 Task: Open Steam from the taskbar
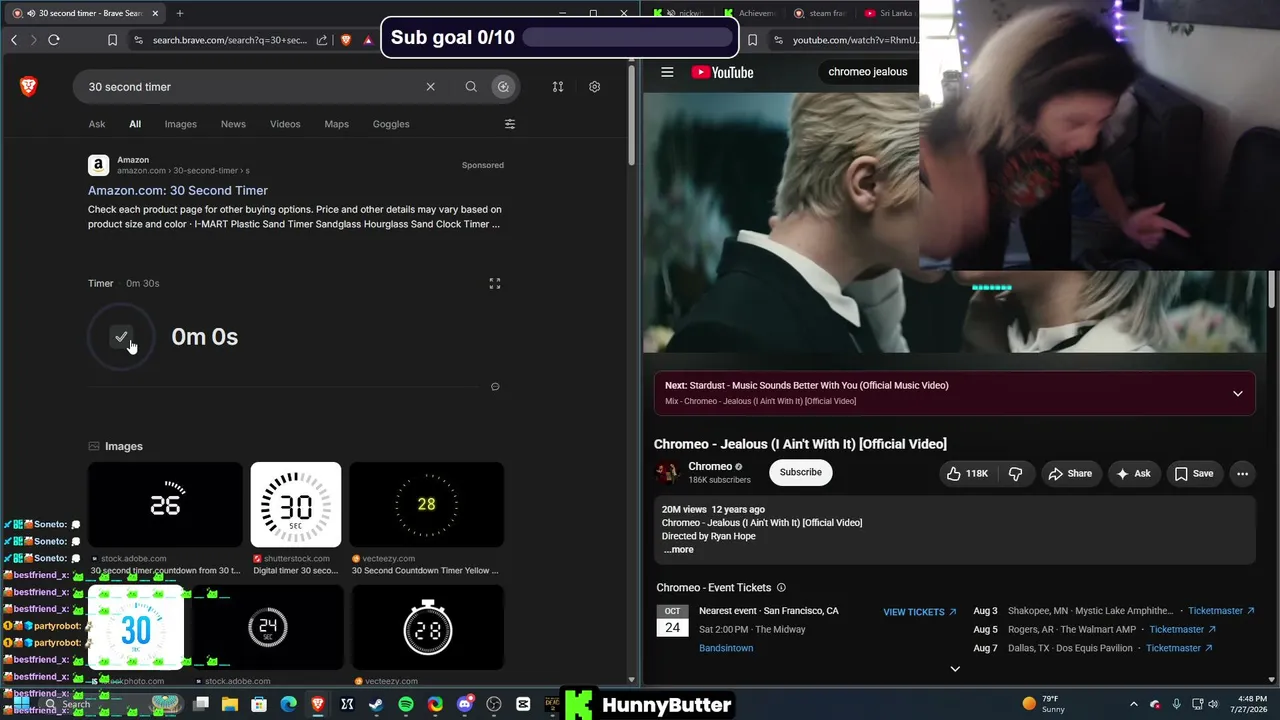376,704
